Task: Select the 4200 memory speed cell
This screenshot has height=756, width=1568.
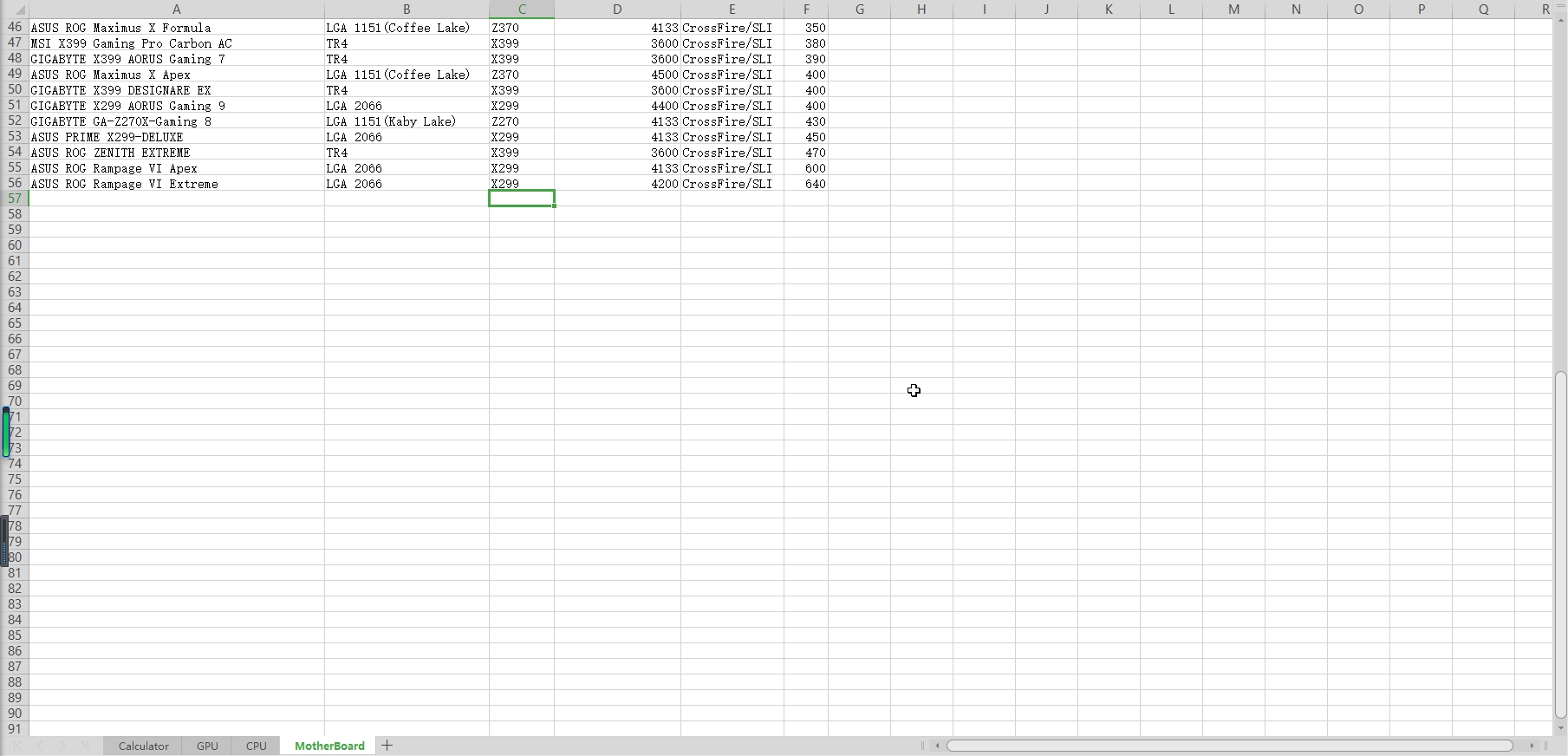Action: point(617,184)
